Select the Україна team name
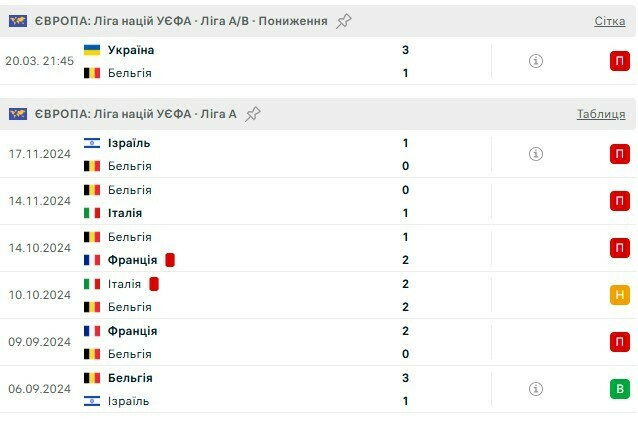 pyautogui.click(x=131, y=50)
